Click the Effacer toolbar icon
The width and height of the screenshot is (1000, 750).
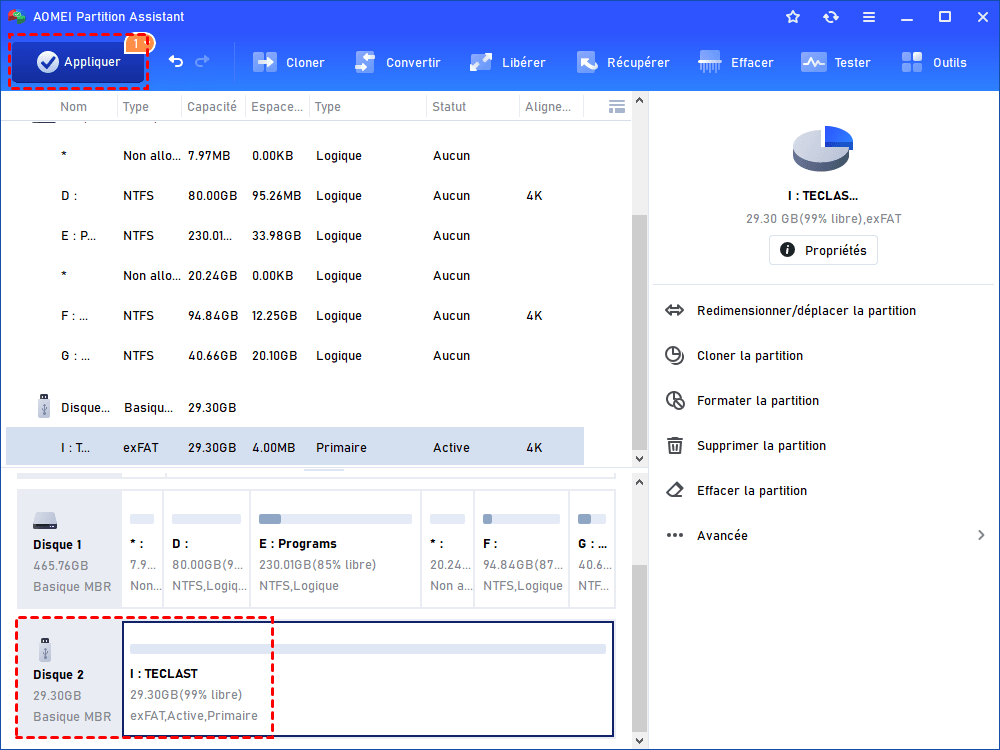[736, 62]
